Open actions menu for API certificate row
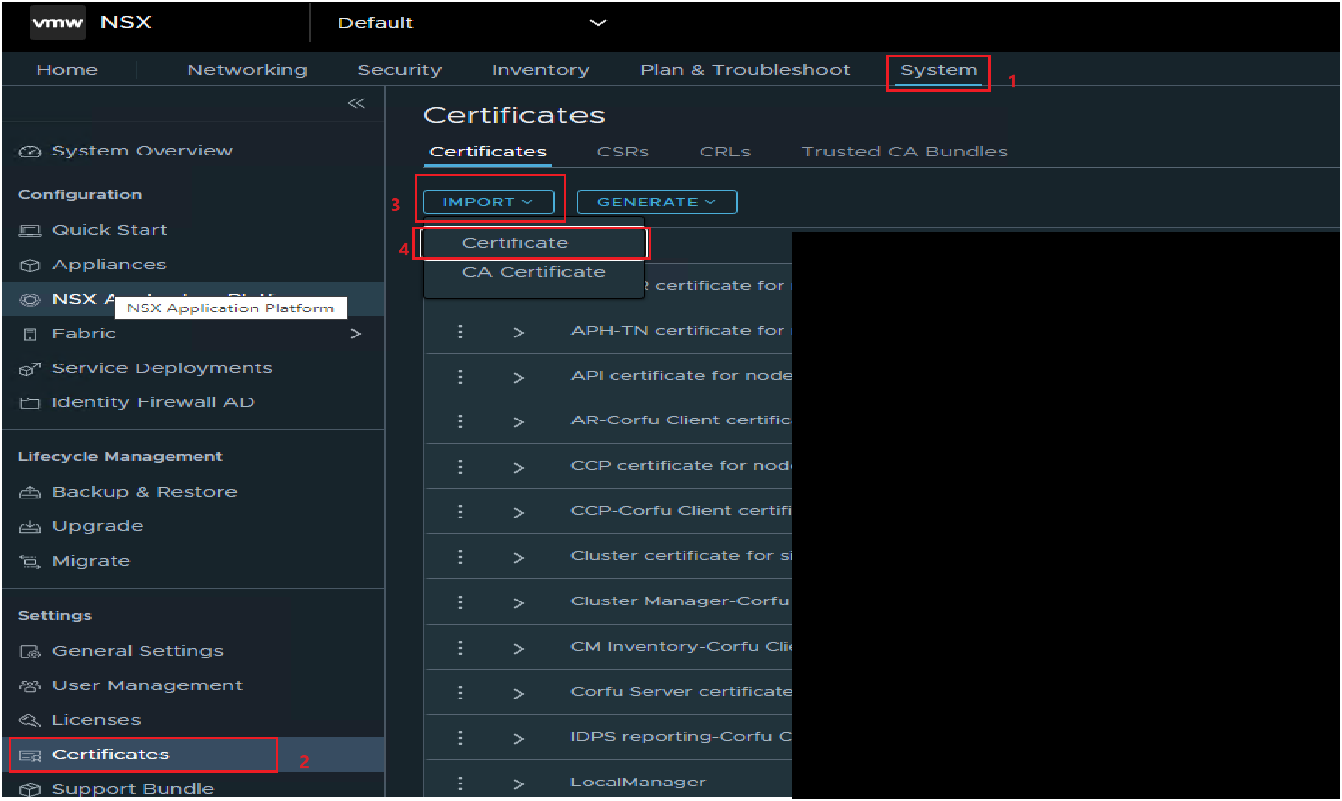Image resolution: width=1342 pixels, height=801 pixels. 460,376
